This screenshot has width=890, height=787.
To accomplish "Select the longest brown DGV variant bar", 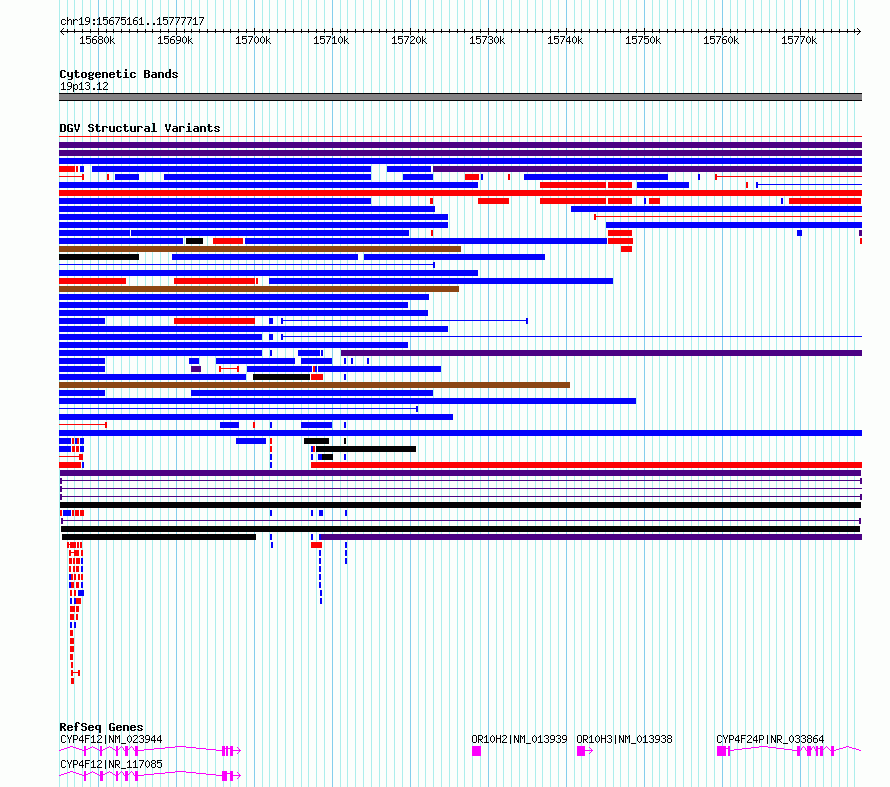I will coord(314,385).
